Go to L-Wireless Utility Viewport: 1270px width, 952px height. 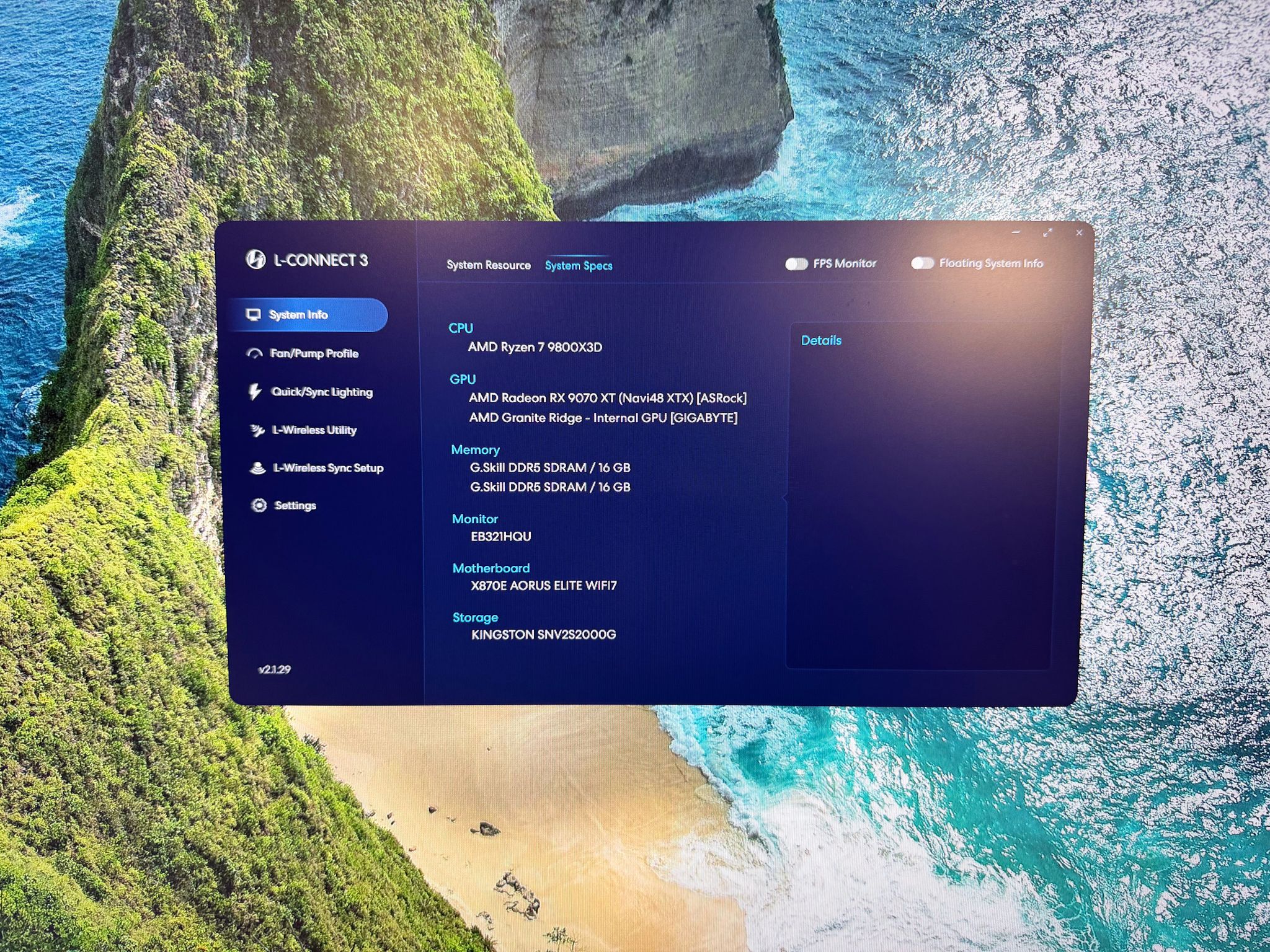click(314, 430)
